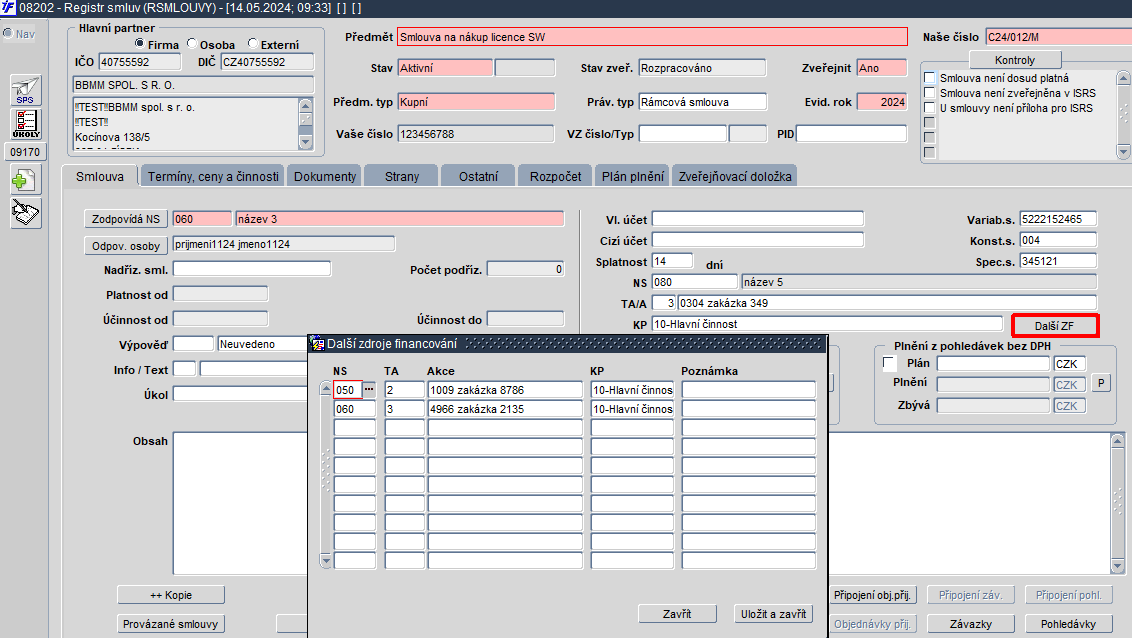Click the dialog icon in Další zdroje financování title
Image resolution: width=1132 pixels, height=638 pixels.
(317, 344)
